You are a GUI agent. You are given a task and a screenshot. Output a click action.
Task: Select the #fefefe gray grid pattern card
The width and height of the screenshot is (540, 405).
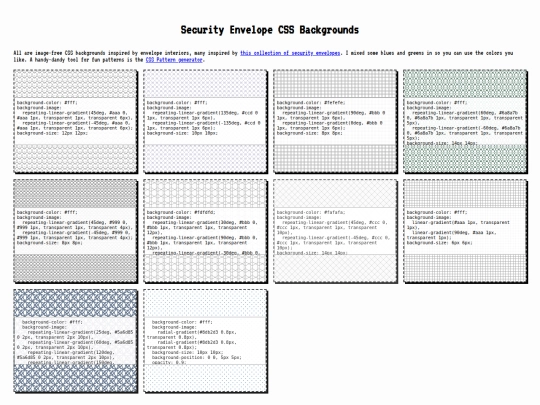click(x=335, y=121)
